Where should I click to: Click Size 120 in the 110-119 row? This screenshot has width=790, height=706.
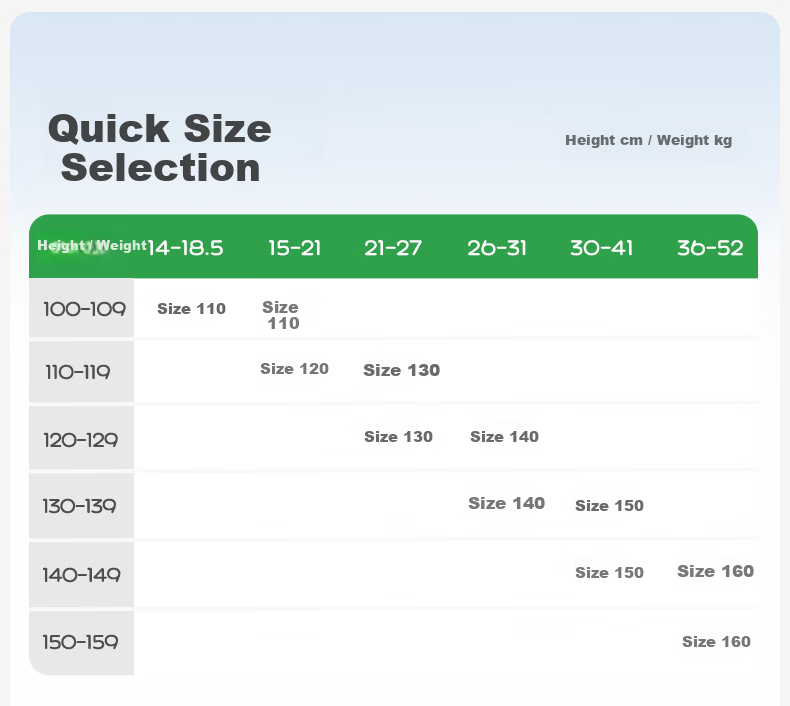point(294,369)
